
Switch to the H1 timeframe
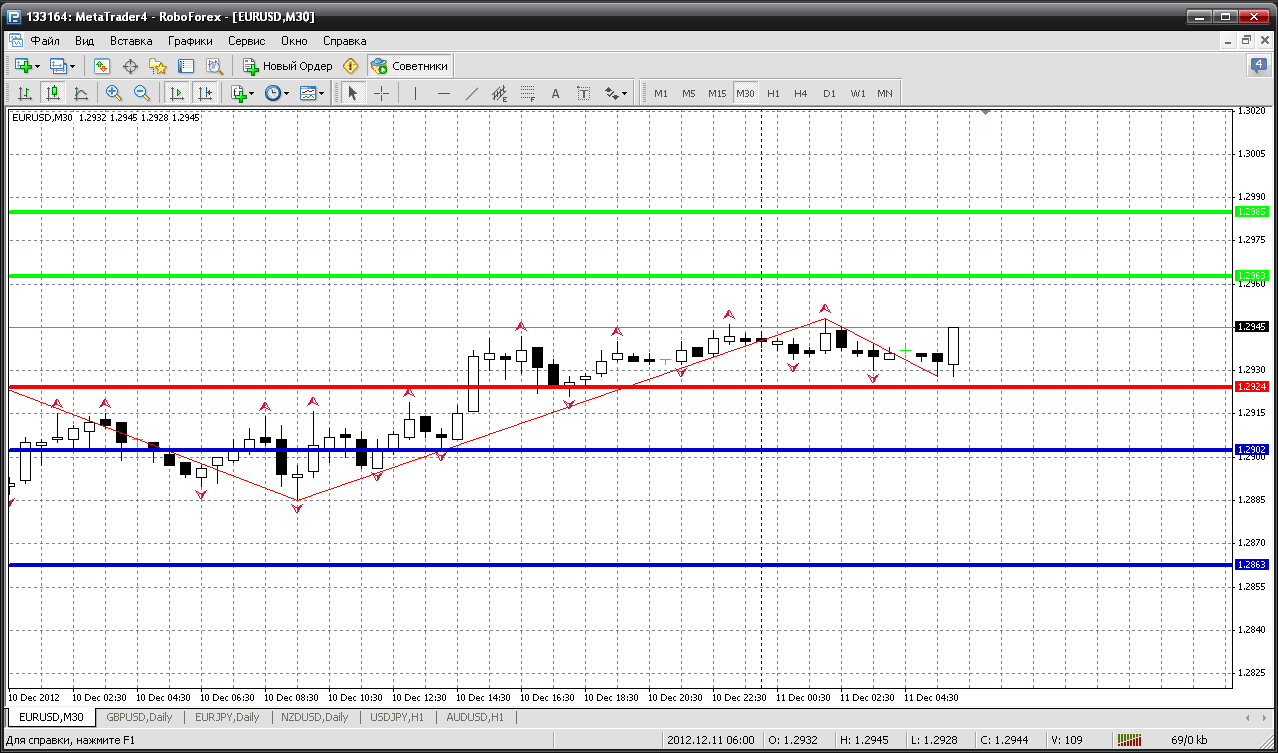click(x=773, y=93)
